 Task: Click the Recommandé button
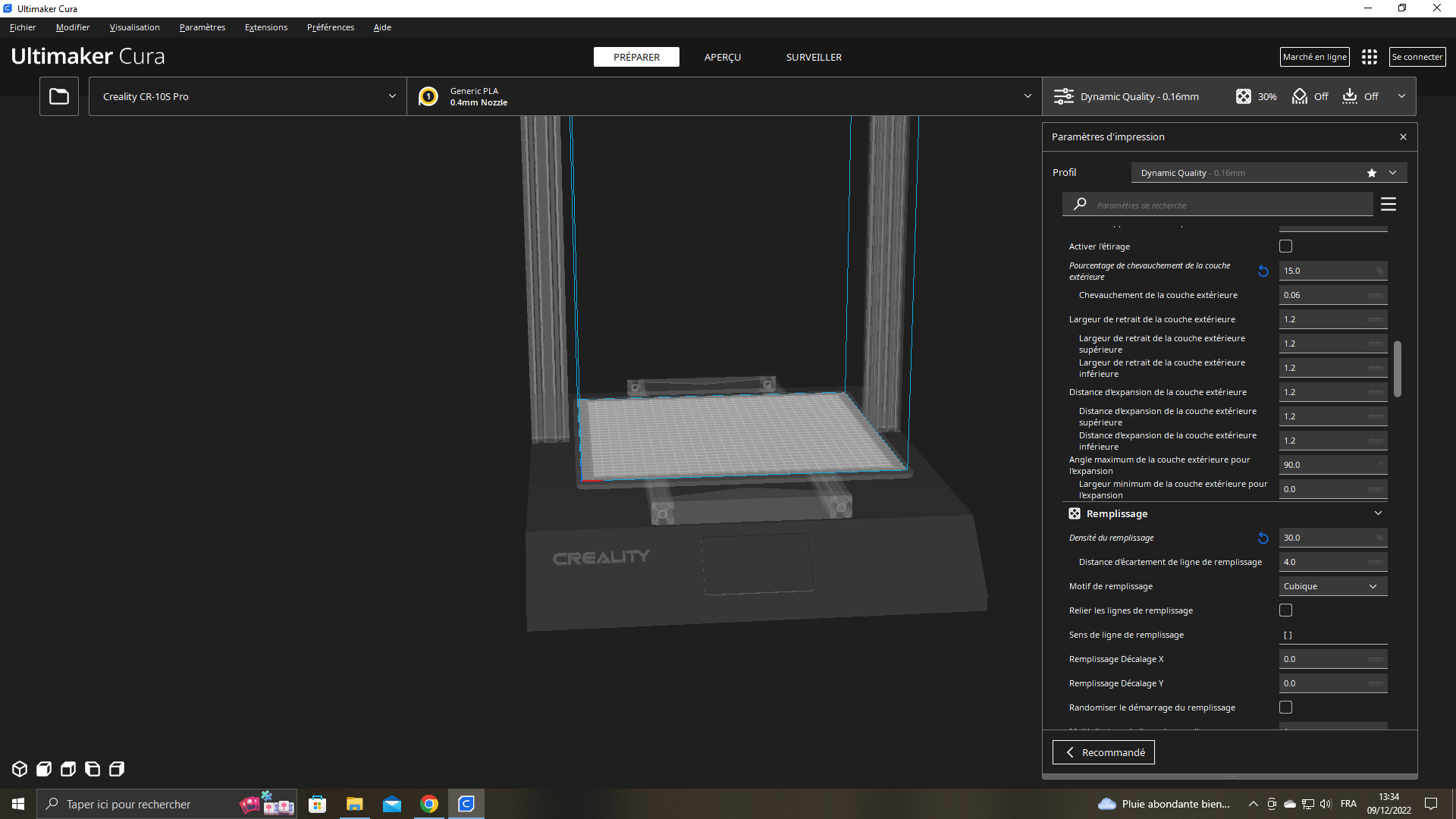1103,752
